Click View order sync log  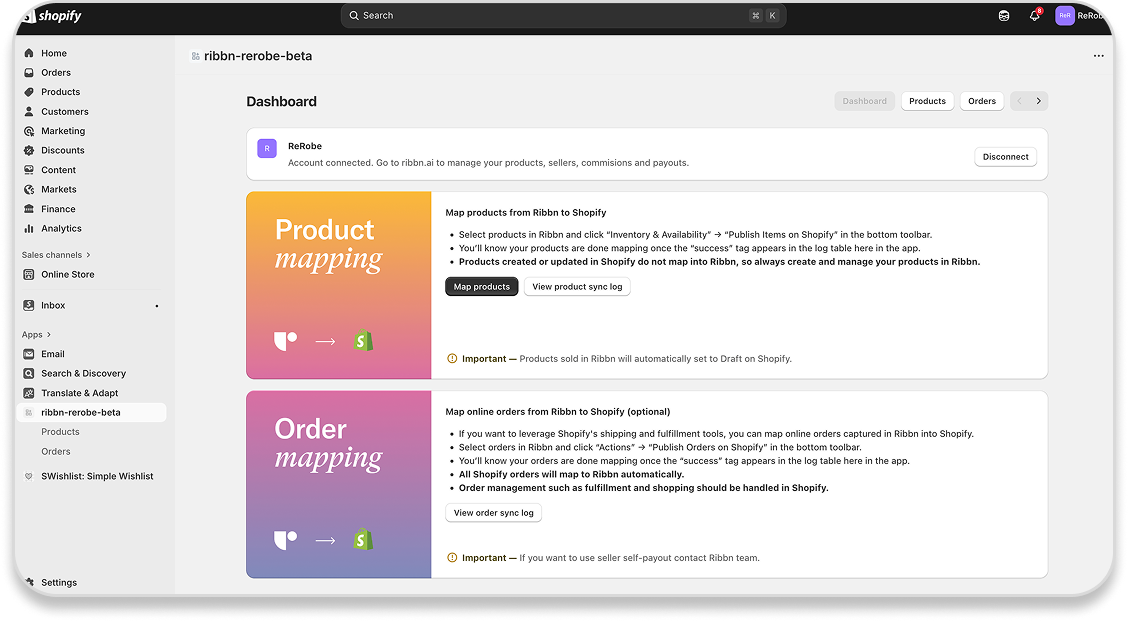pyautogui.click(x=494, y=513)
